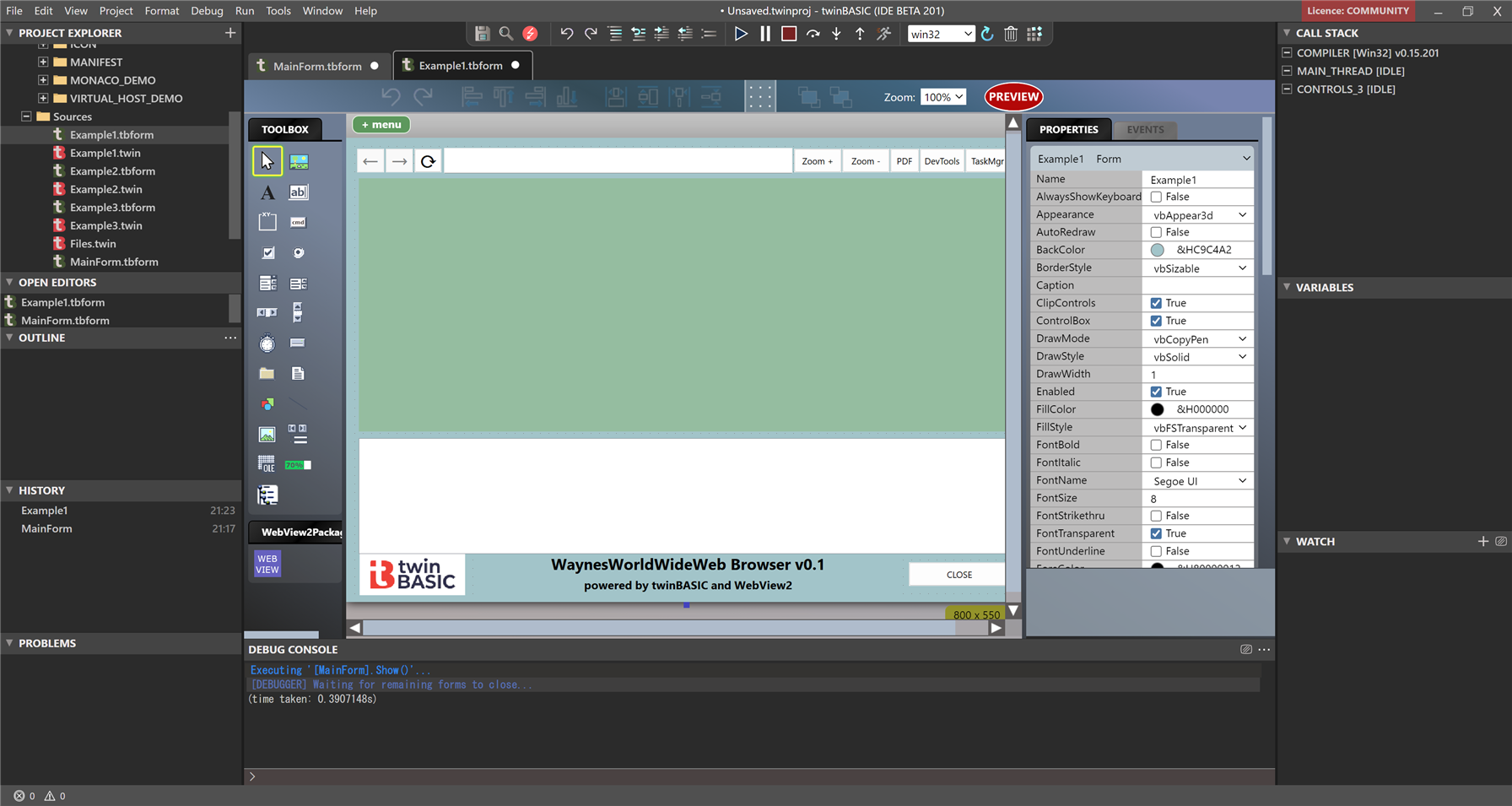Toggle FontTransparent to False
Viewport: 1512px width, 806px height.
1156,533
